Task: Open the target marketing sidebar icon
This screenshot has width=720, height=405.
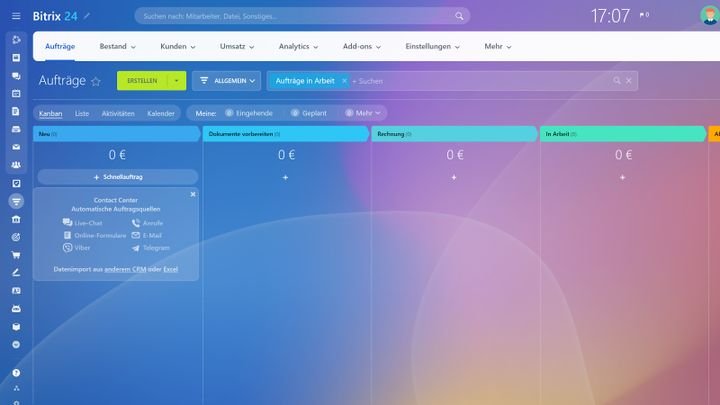Action: [16, 237]
